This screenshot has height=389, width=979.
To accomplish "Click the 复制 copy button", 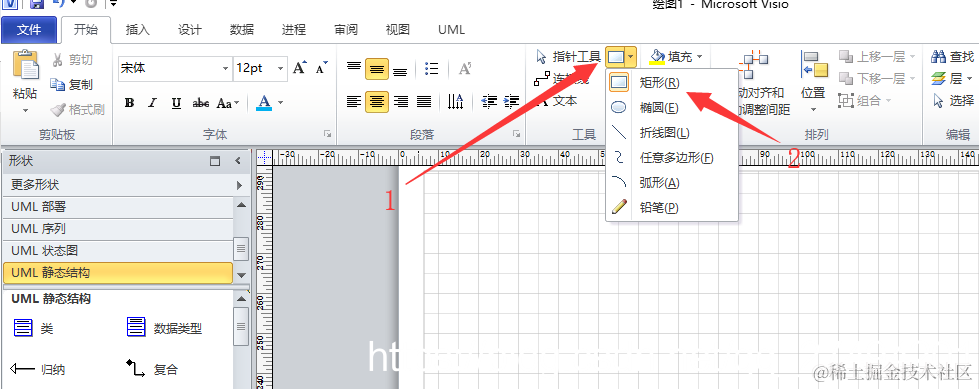I will [x=71, y=84].
